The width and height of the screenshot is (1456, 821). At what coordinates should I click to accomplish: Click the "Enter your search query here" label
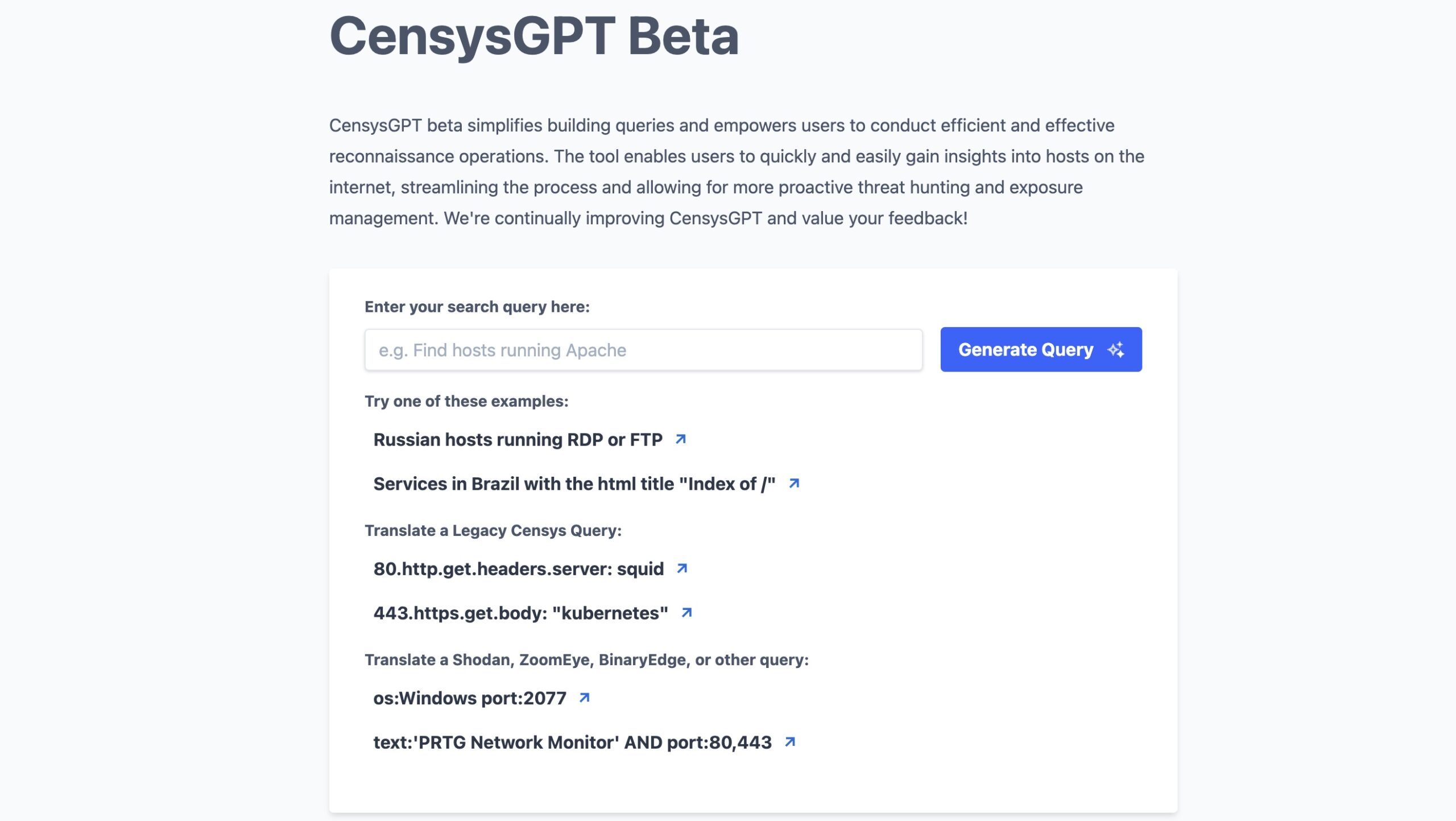coord(477,307)
